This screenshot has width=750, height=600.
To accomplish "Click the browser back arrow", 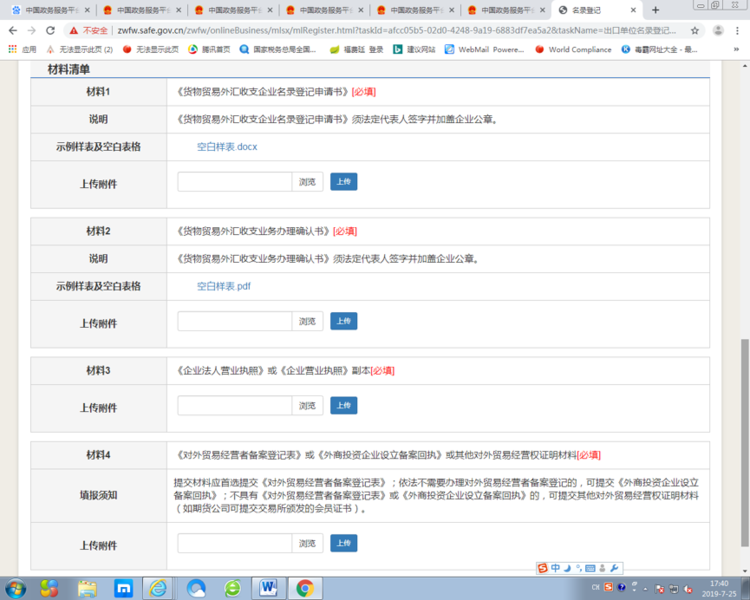I will click(12, 30).
